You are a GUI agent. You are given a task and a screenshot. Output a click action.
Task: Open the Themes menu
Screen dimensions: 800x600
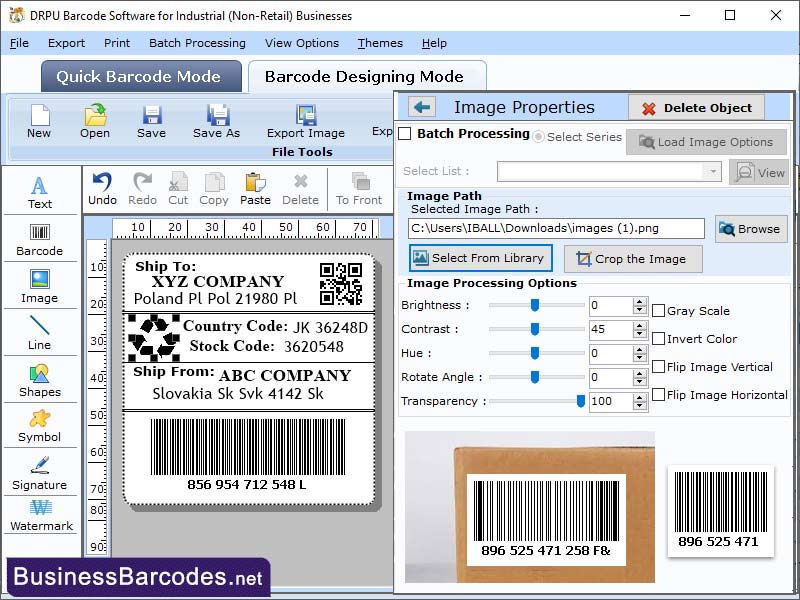click(x=379, y=43)
